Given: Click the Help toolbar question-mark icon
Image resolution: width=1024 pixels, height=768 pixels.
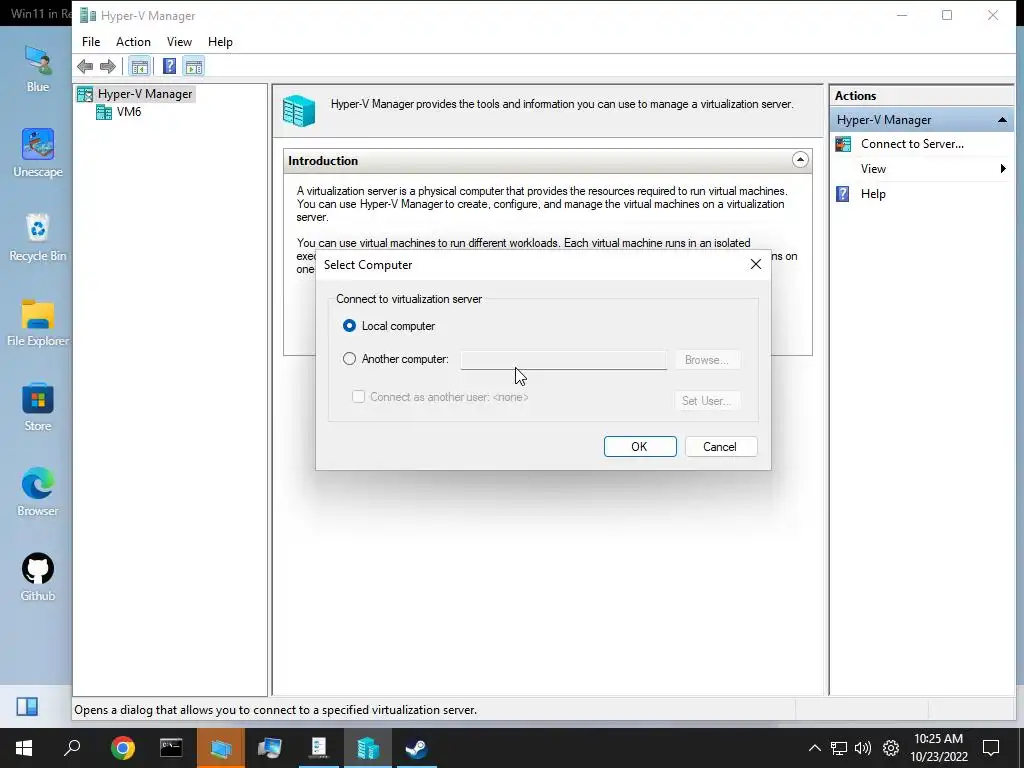Looking at the screenshot, I should pos(169,66).
